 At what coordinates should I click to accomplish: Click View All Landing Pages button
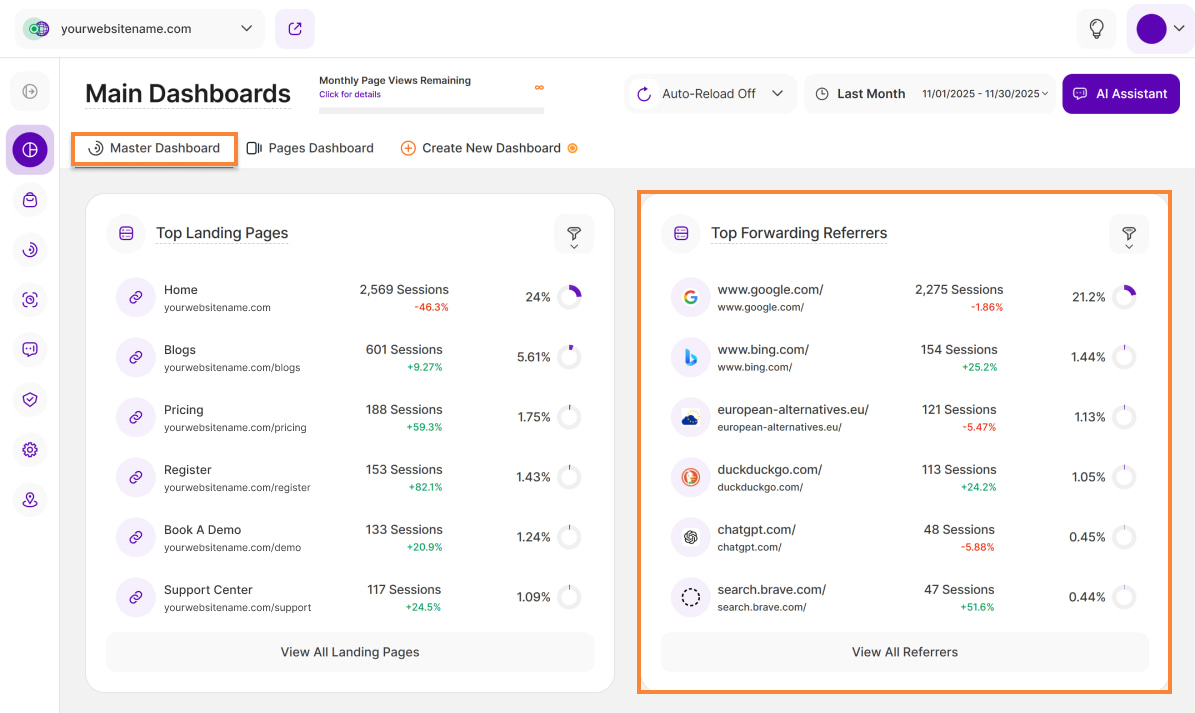(x=350, y=652)
